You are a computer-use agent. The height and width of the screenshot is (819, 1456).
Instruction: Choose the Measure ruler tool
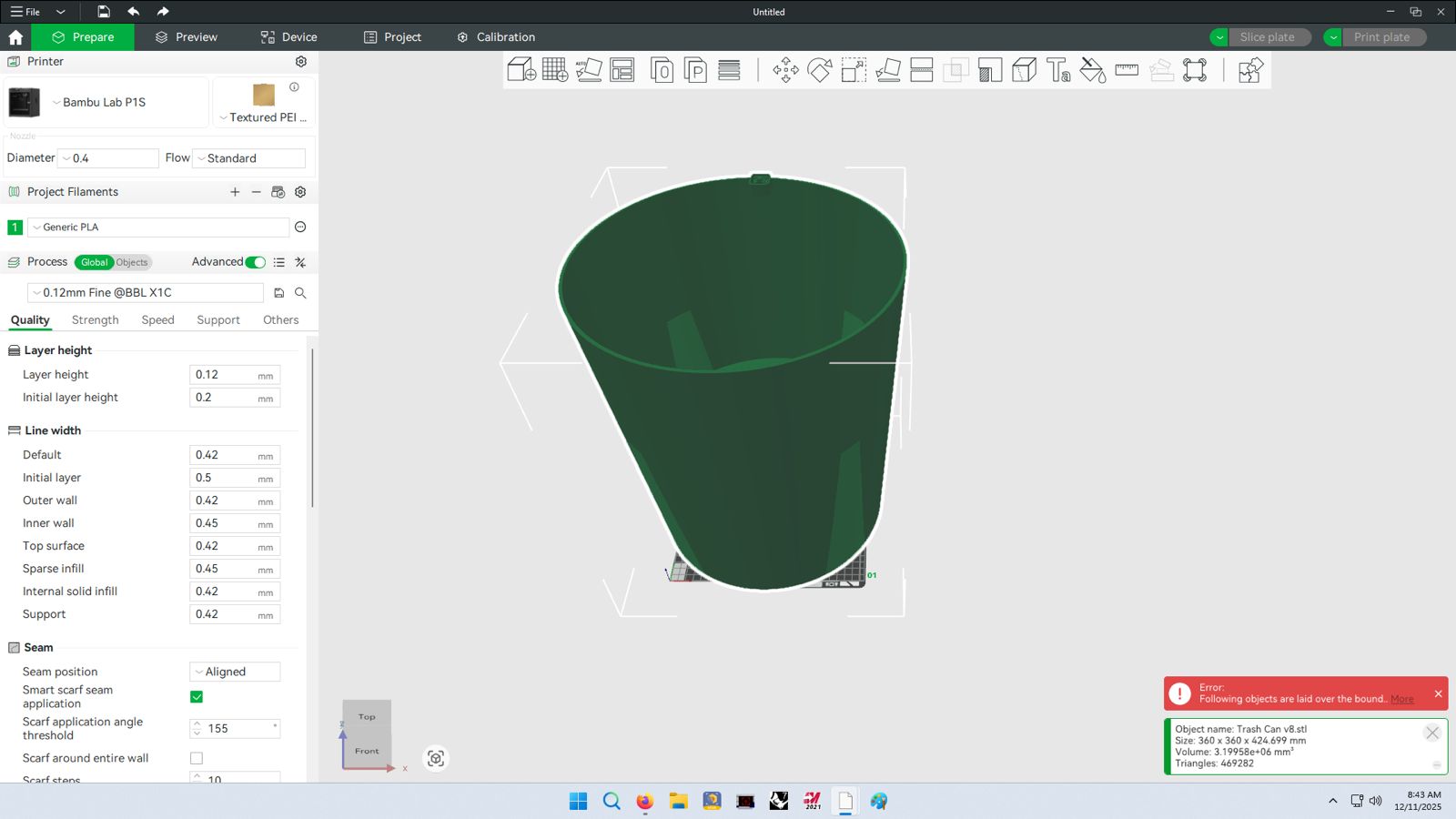(x=1127, y=70)
